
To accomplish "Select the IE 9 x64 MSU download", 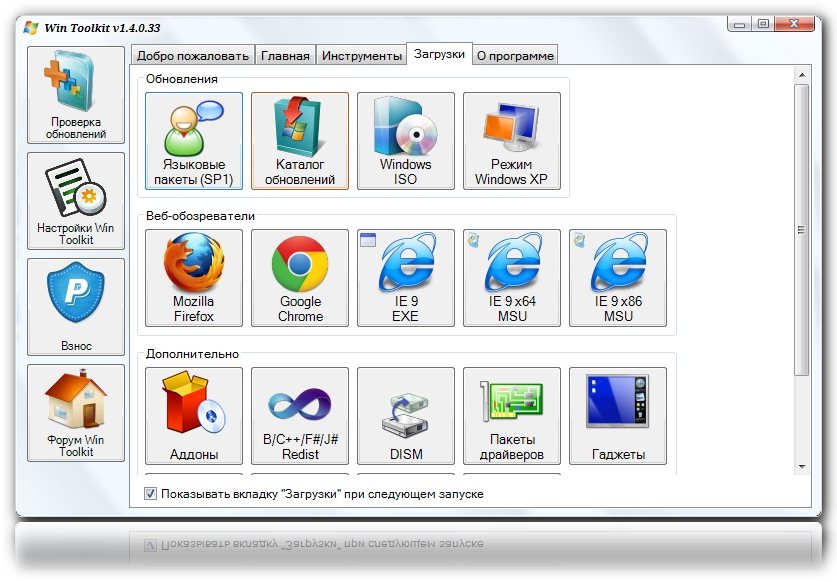I will [511, 277].
